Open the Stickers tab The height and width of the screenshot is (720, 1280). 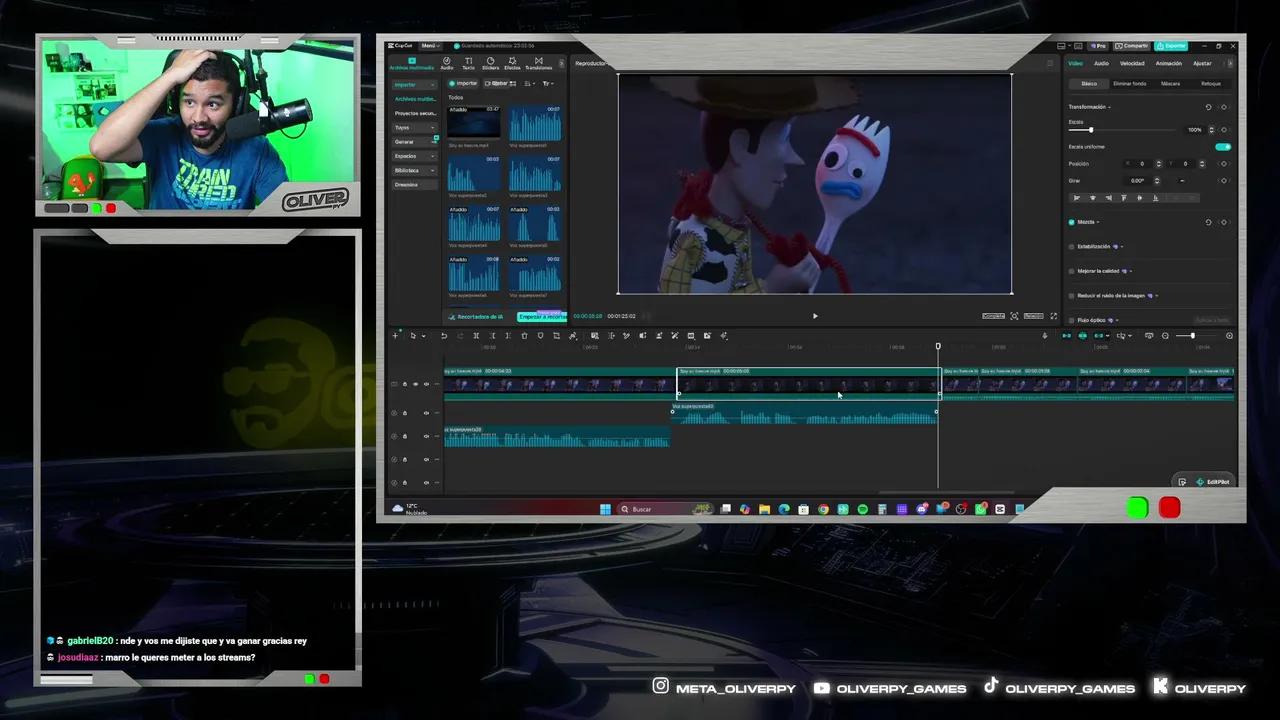[490, 63]
